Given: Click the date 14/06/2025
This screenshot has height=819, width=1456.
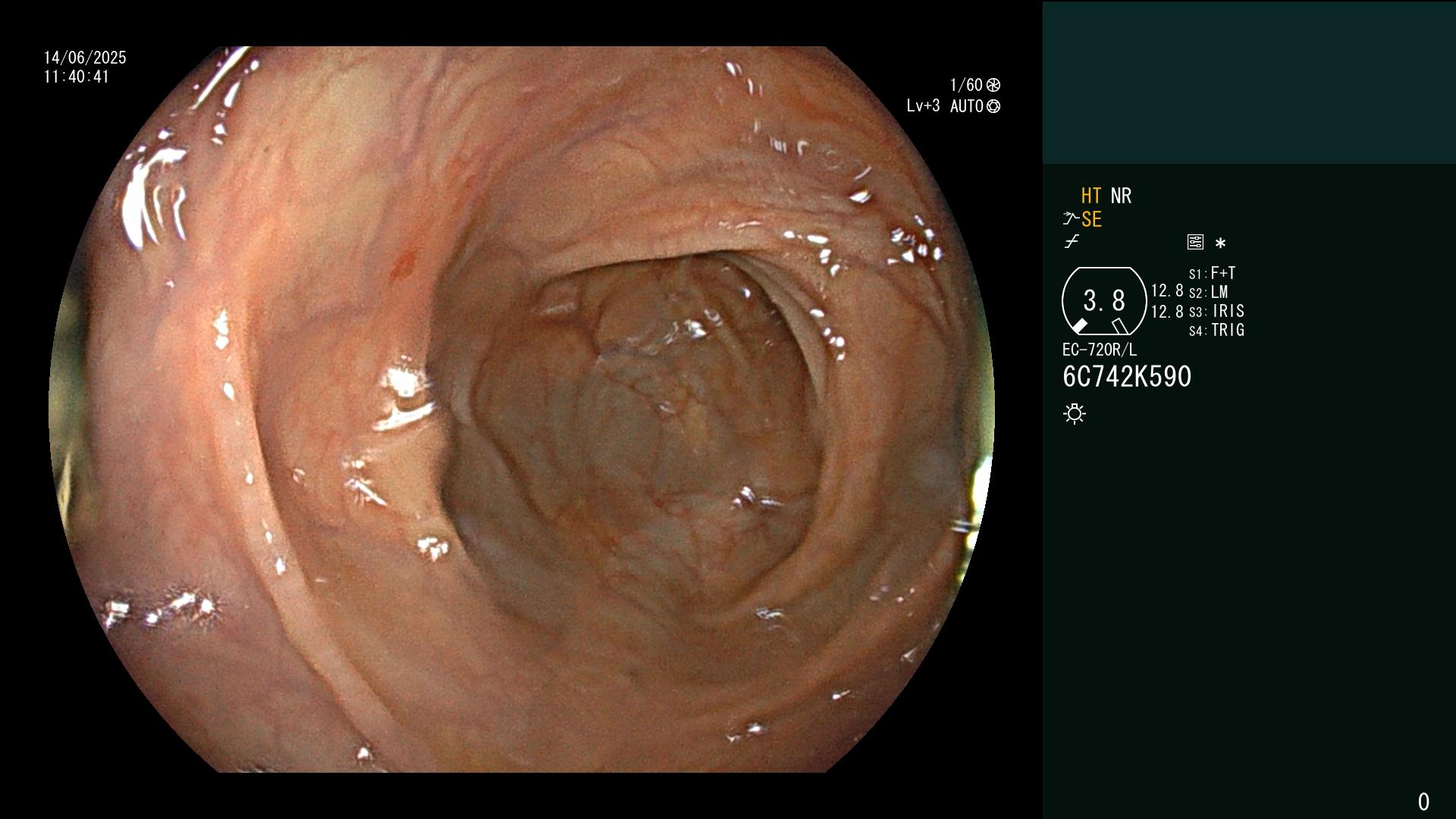Looking at the screenshot, I should coord(85,58).
